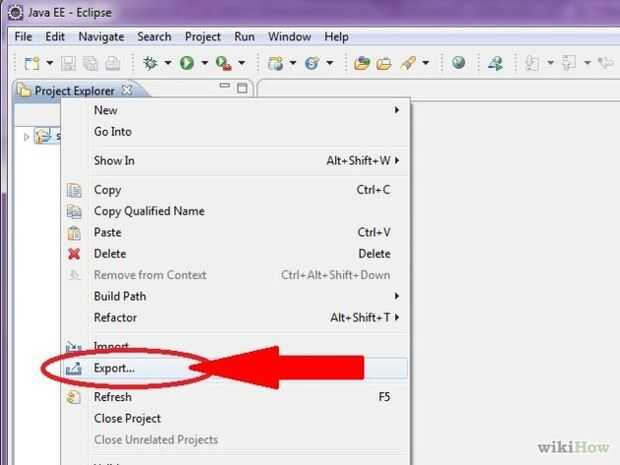Select the Project Explorer tab
The image size is (620, 465).
74,91
